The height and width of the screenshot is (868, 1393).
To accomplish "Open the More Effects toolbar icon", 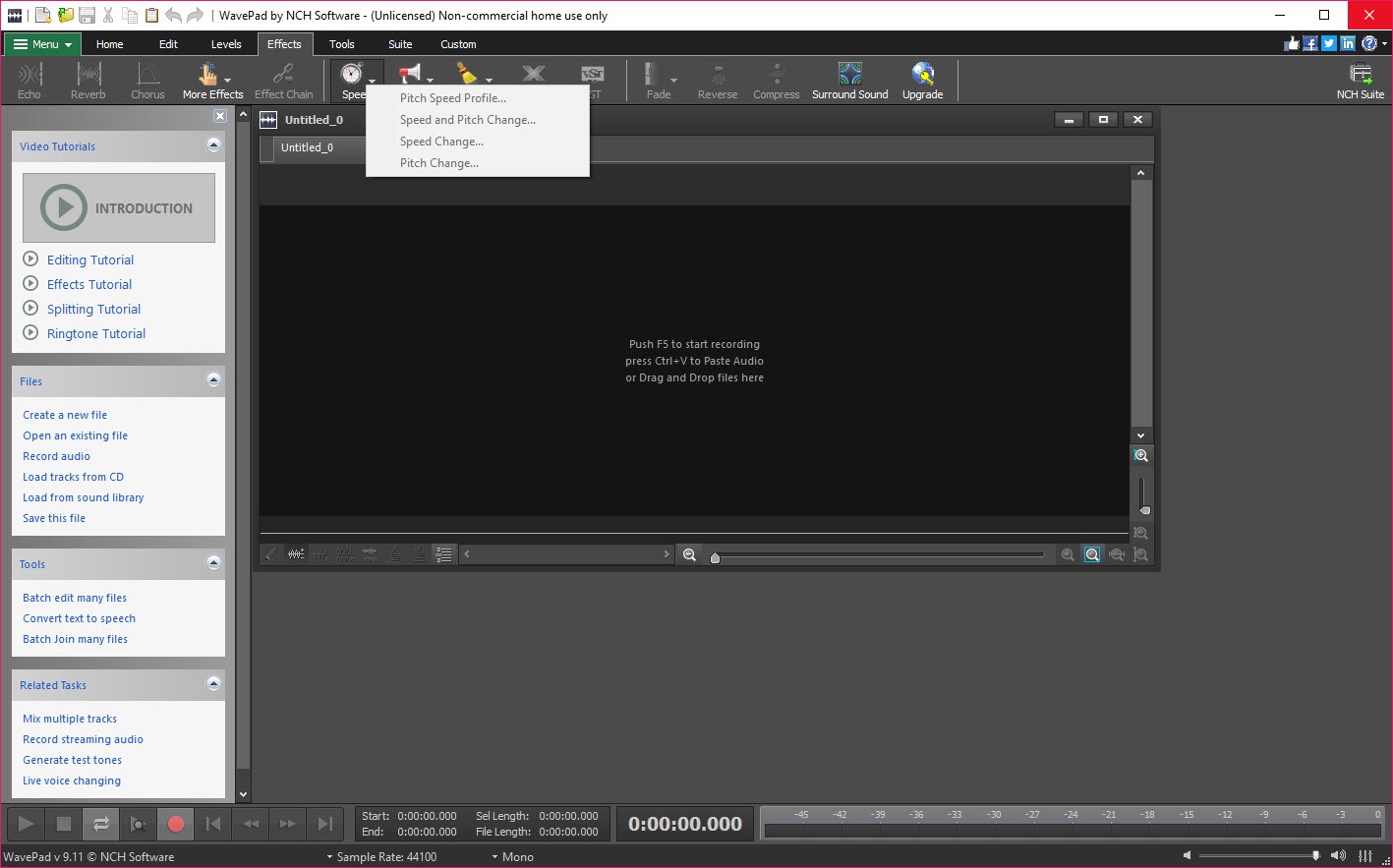I will (211, 81).
